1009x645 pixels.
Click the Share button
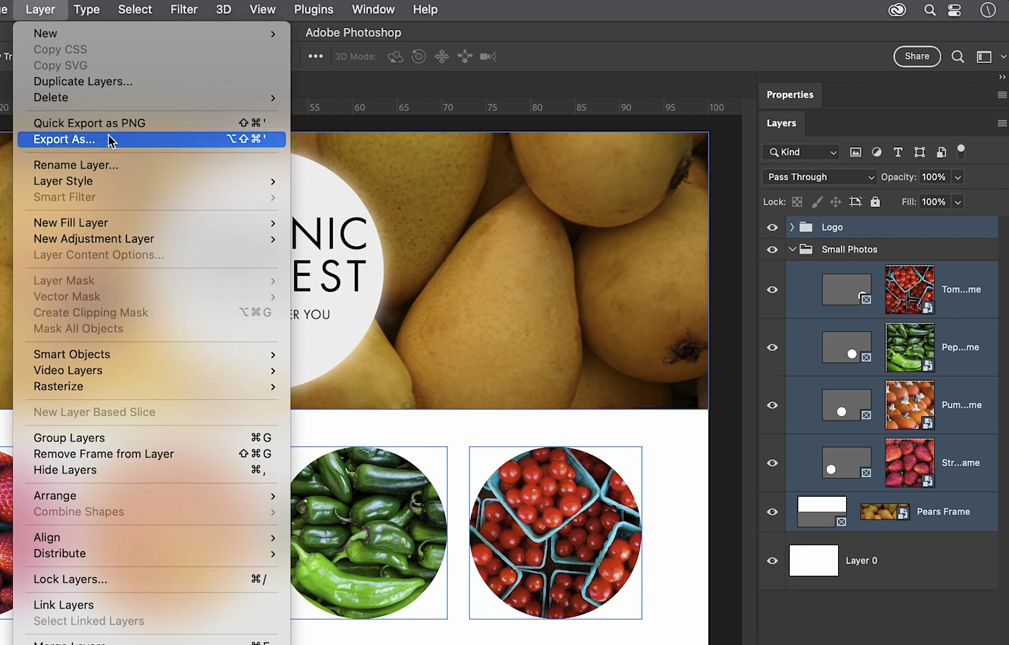coord(917,57)
